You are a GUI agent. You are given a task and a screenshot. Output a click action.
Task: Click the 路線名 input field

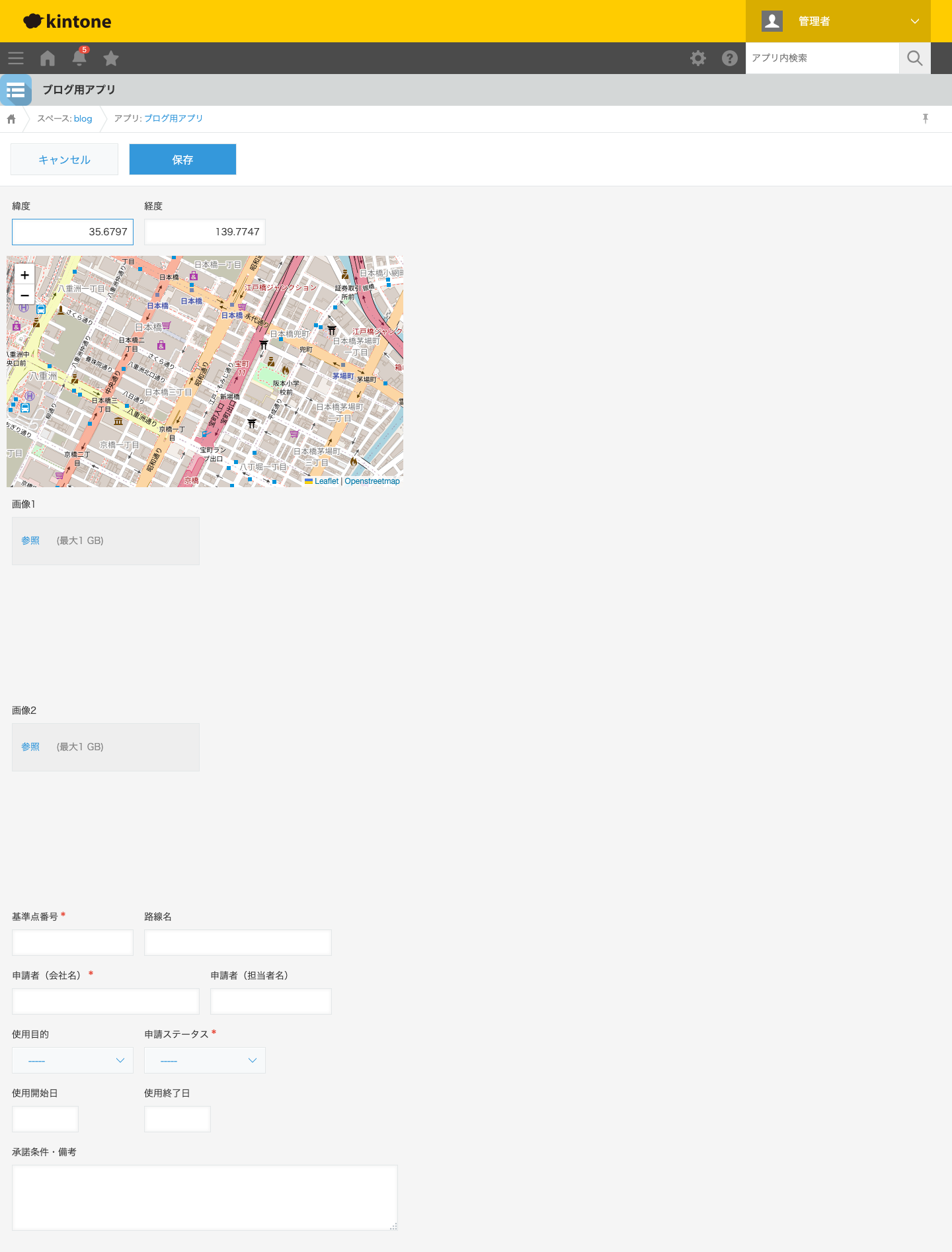238,943
